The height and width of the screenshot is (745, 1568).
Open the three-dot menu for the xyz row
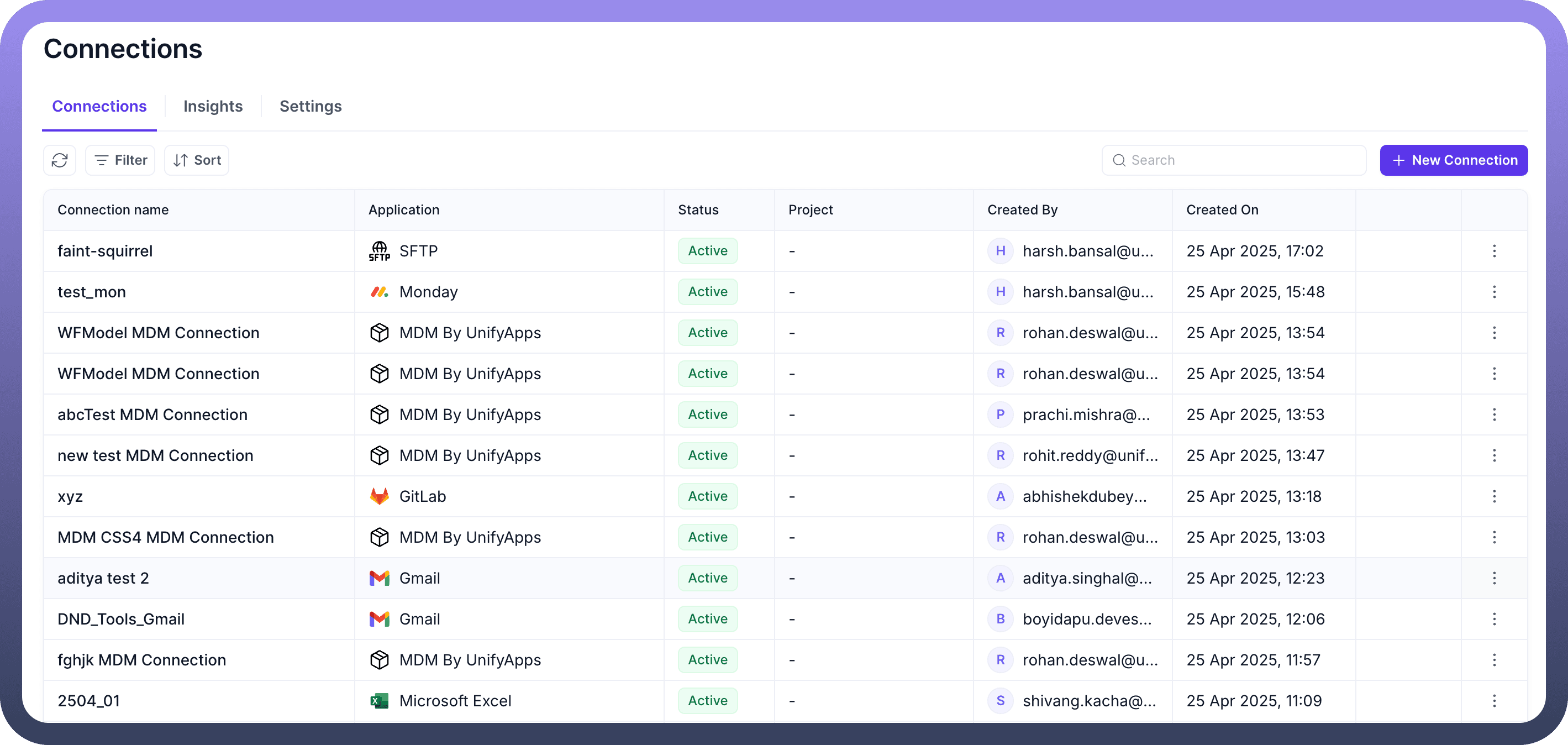pos(1494,496)
